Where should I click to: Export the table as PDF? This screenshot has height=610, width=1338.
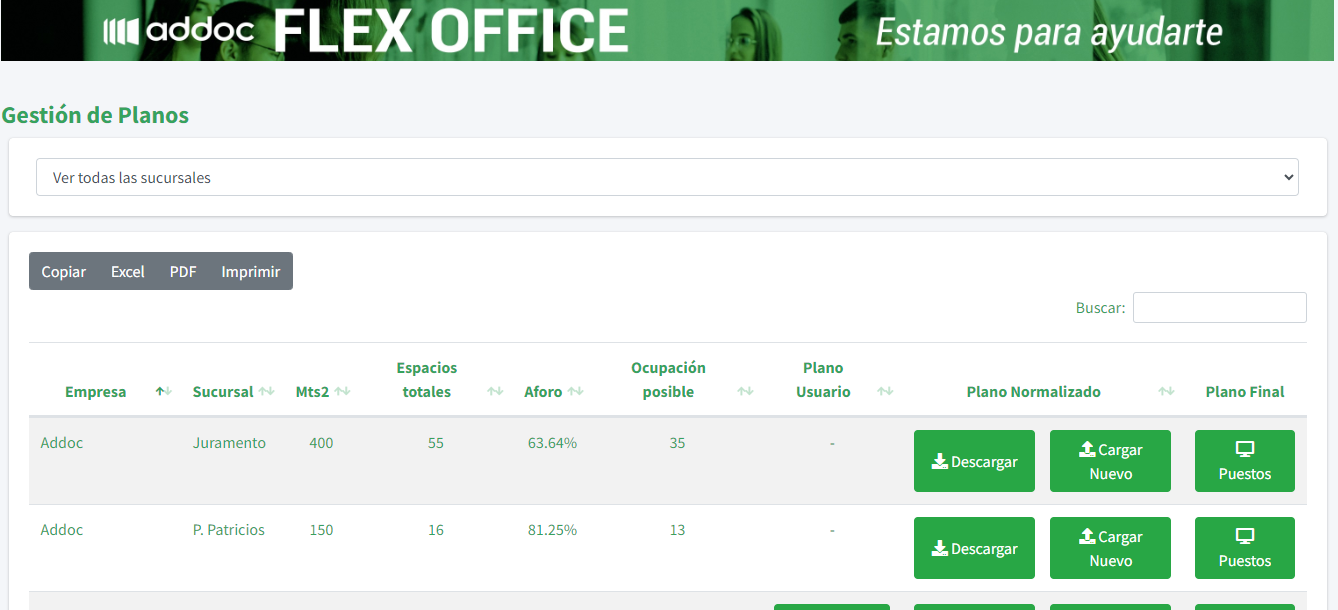[183, 271]
